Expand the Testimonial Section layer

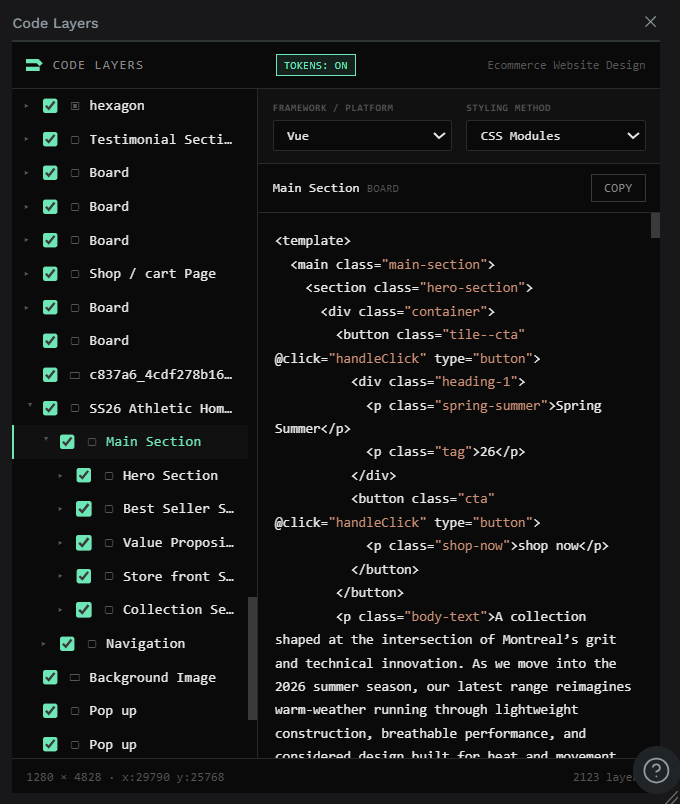tap(26, 139)
